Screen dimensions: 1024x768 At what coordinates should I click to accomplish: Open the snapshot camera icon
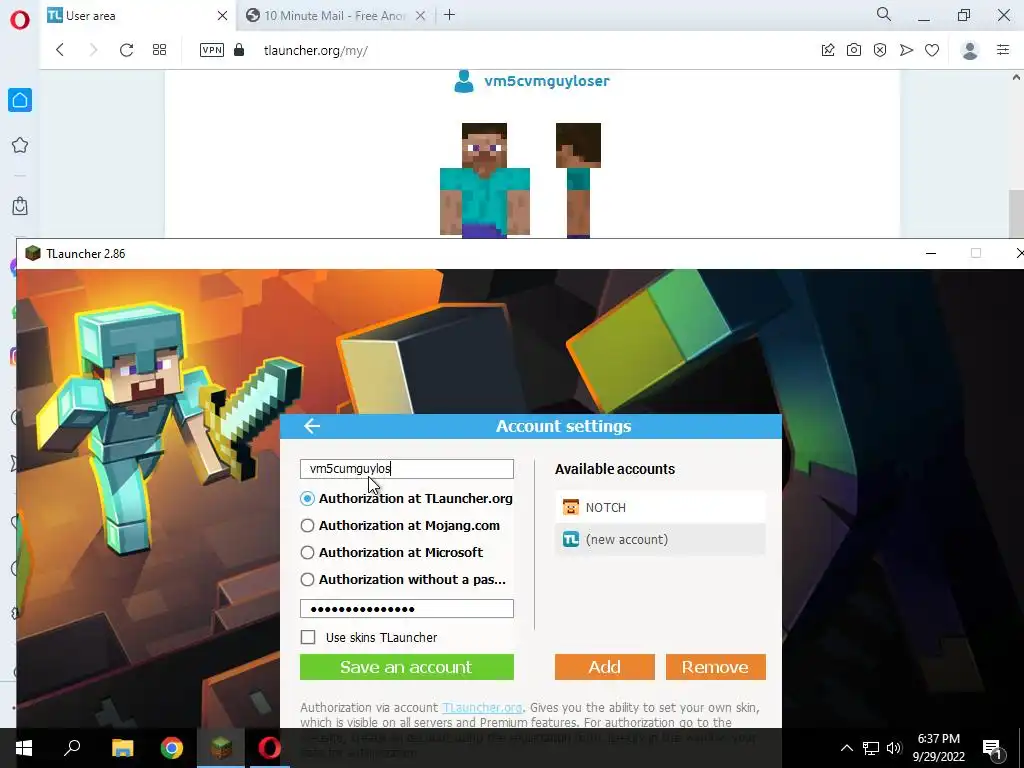[854, 50]
